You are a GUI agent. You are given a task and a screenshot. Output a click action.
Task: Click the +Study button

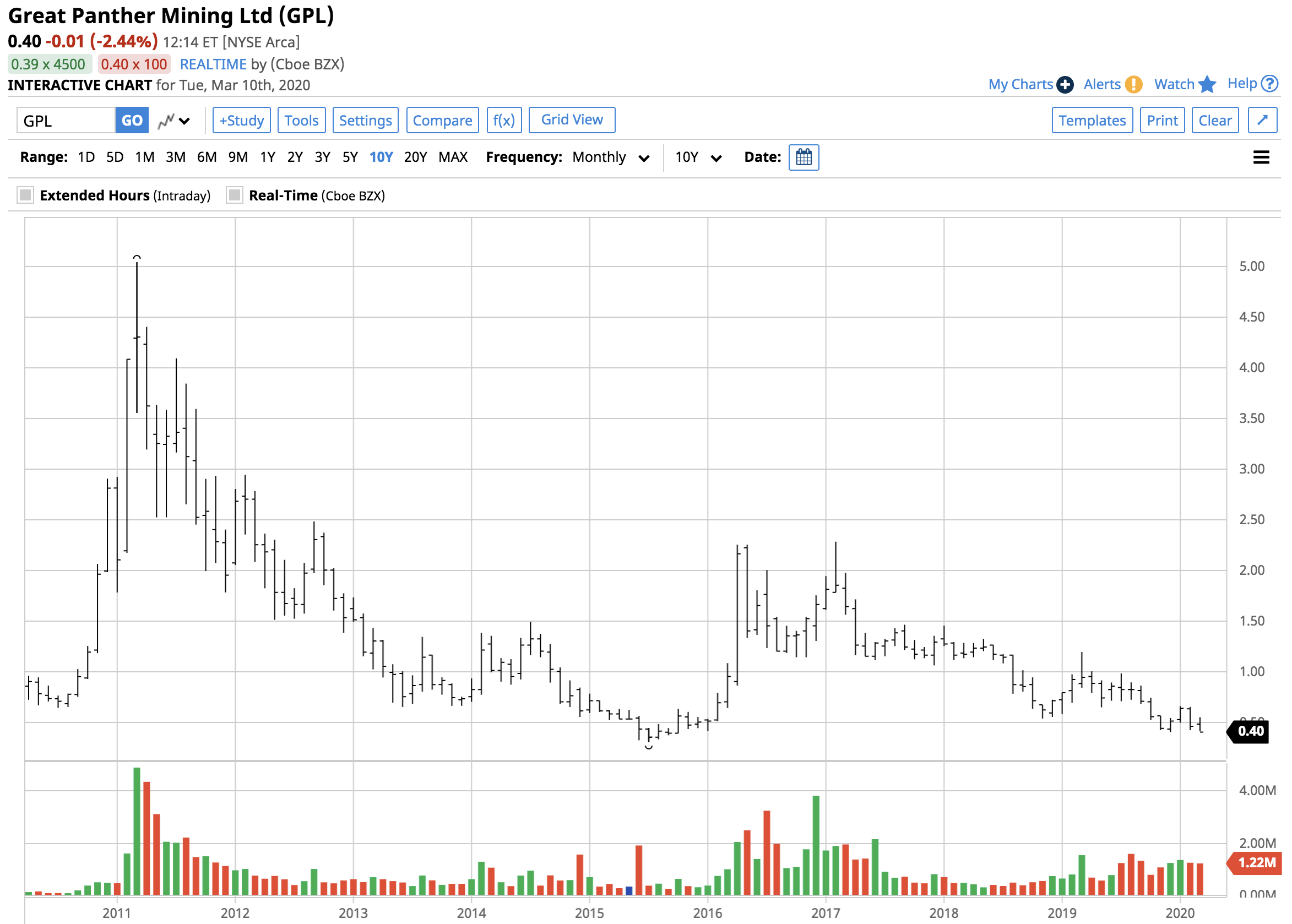pos(242,120)
